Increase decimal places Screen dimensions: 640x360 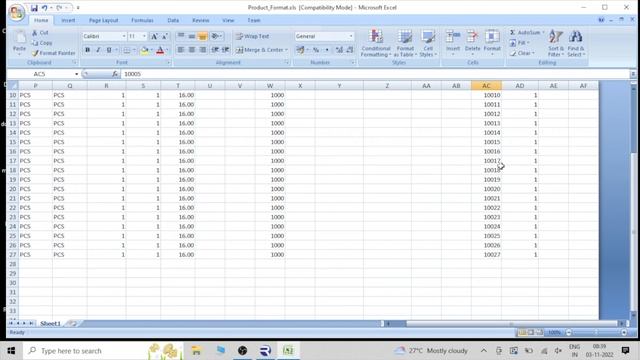pyautogui.click(x=339, y=50)
